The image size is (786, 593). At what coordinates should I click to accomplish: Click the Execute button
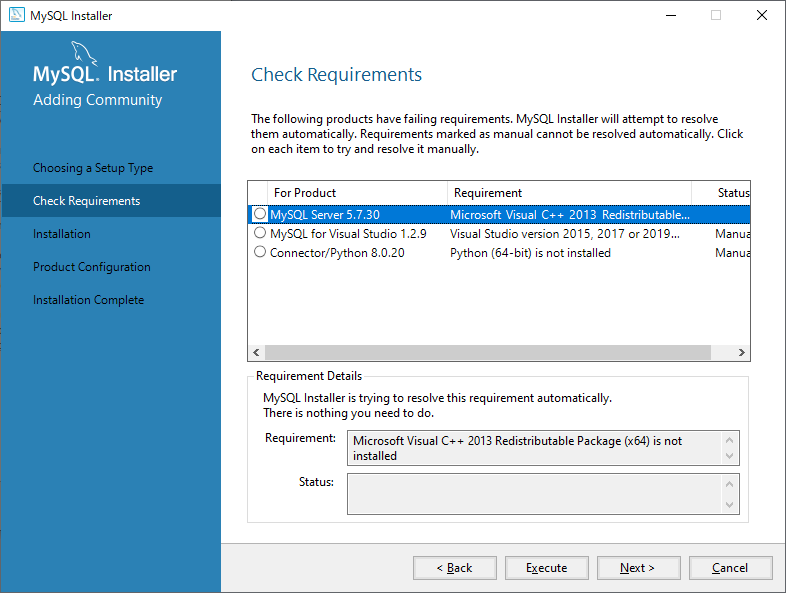tap(546, 568)
